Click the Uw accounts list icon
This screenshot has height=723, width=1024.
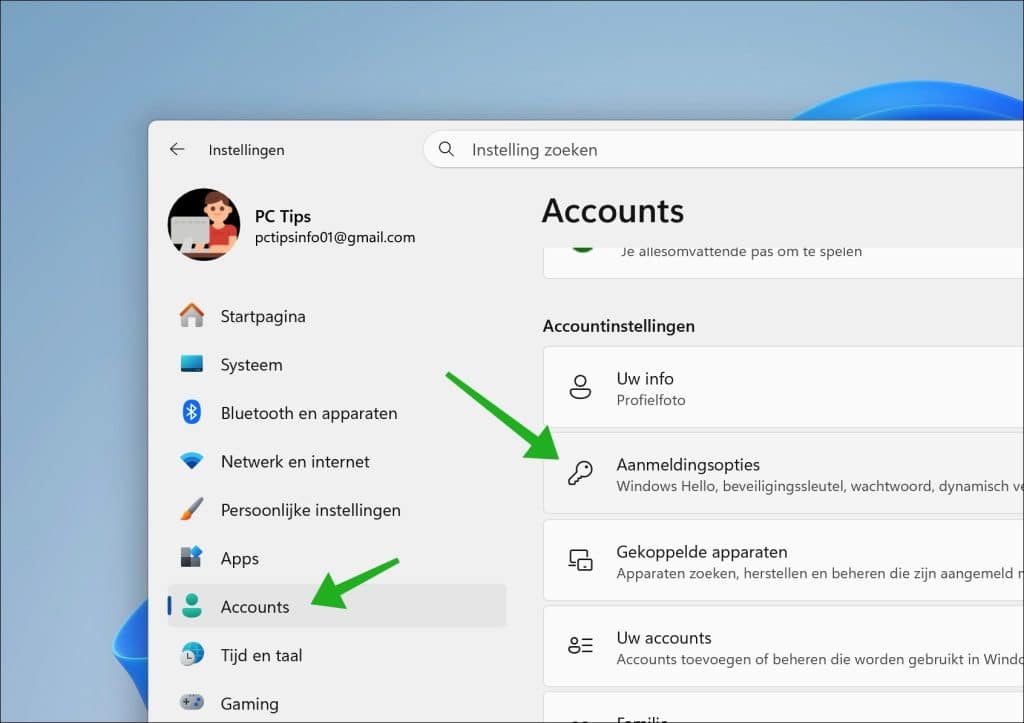point(580,646)
